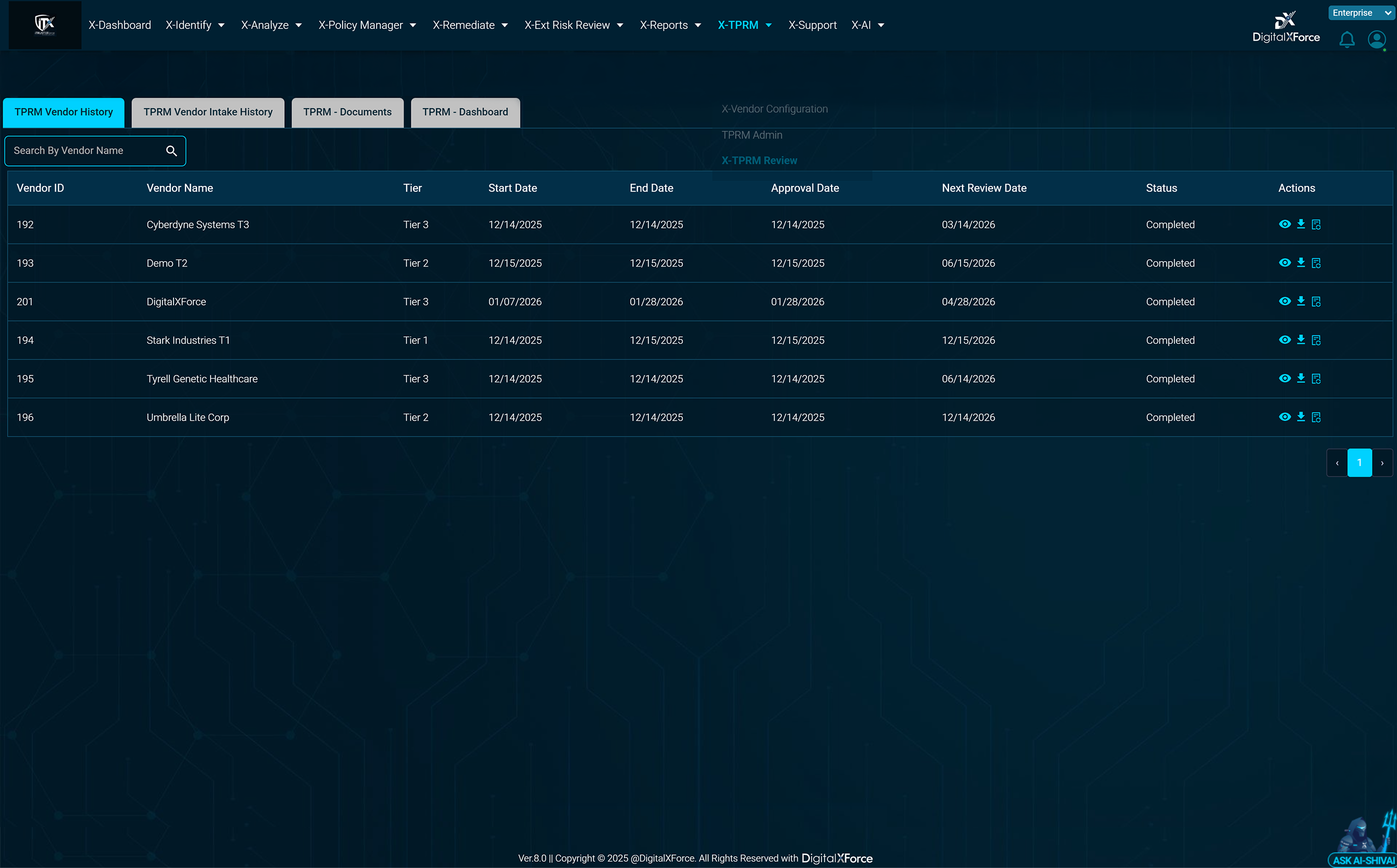1397x868 pixels.
Task: Switch to the TPRM - Documents tab
Action: pyautogui.click(x=347, y=112)
